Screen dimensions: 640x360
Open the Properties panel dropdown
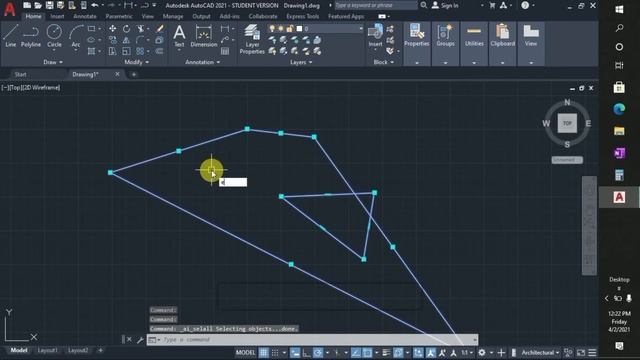(x=417, y=63)
